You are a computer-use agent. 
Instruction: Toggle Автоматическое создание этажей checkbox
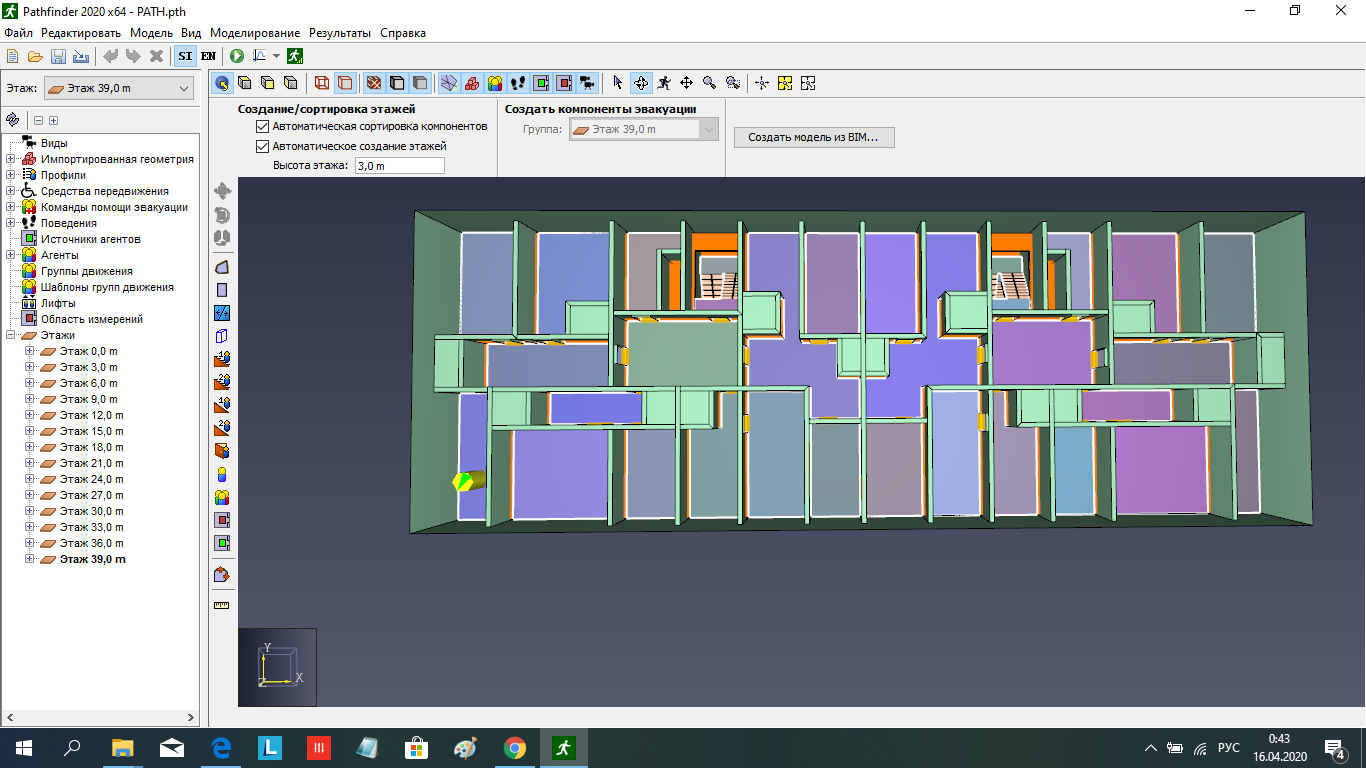263,146
